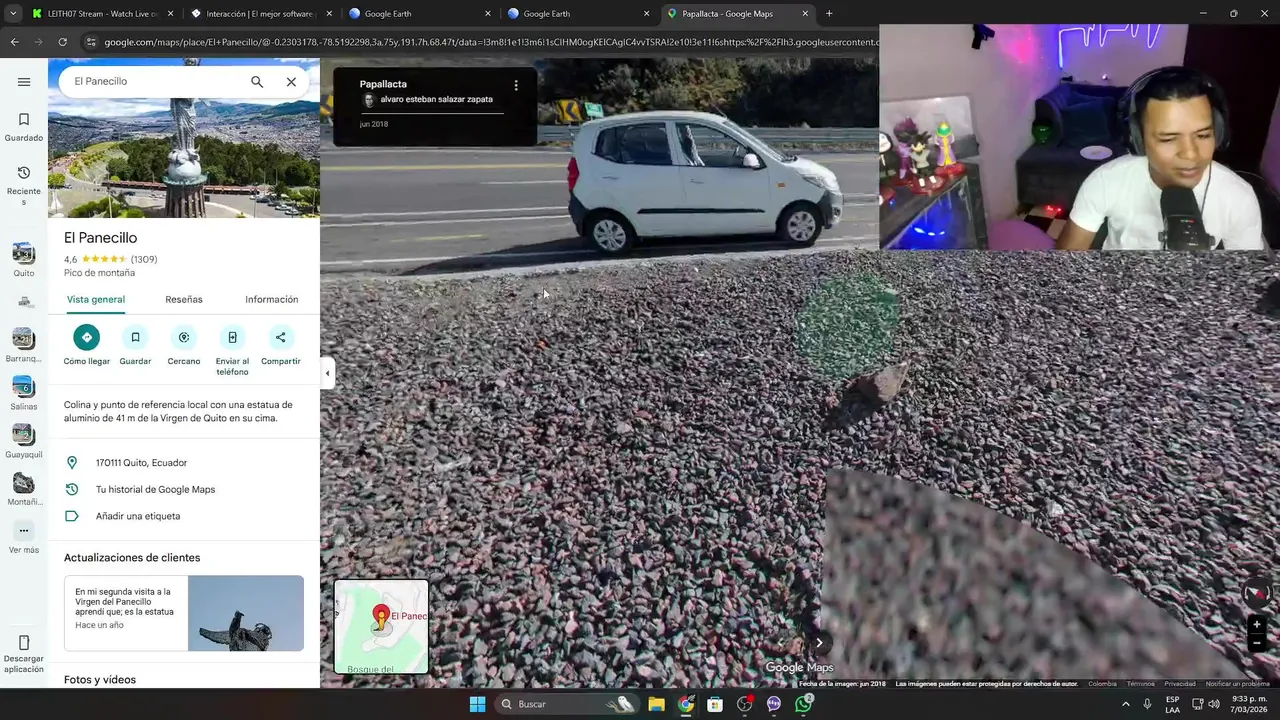The image size is (1280, 720).
Task: Zoom in with plus button
Action: coord(1257,625)
